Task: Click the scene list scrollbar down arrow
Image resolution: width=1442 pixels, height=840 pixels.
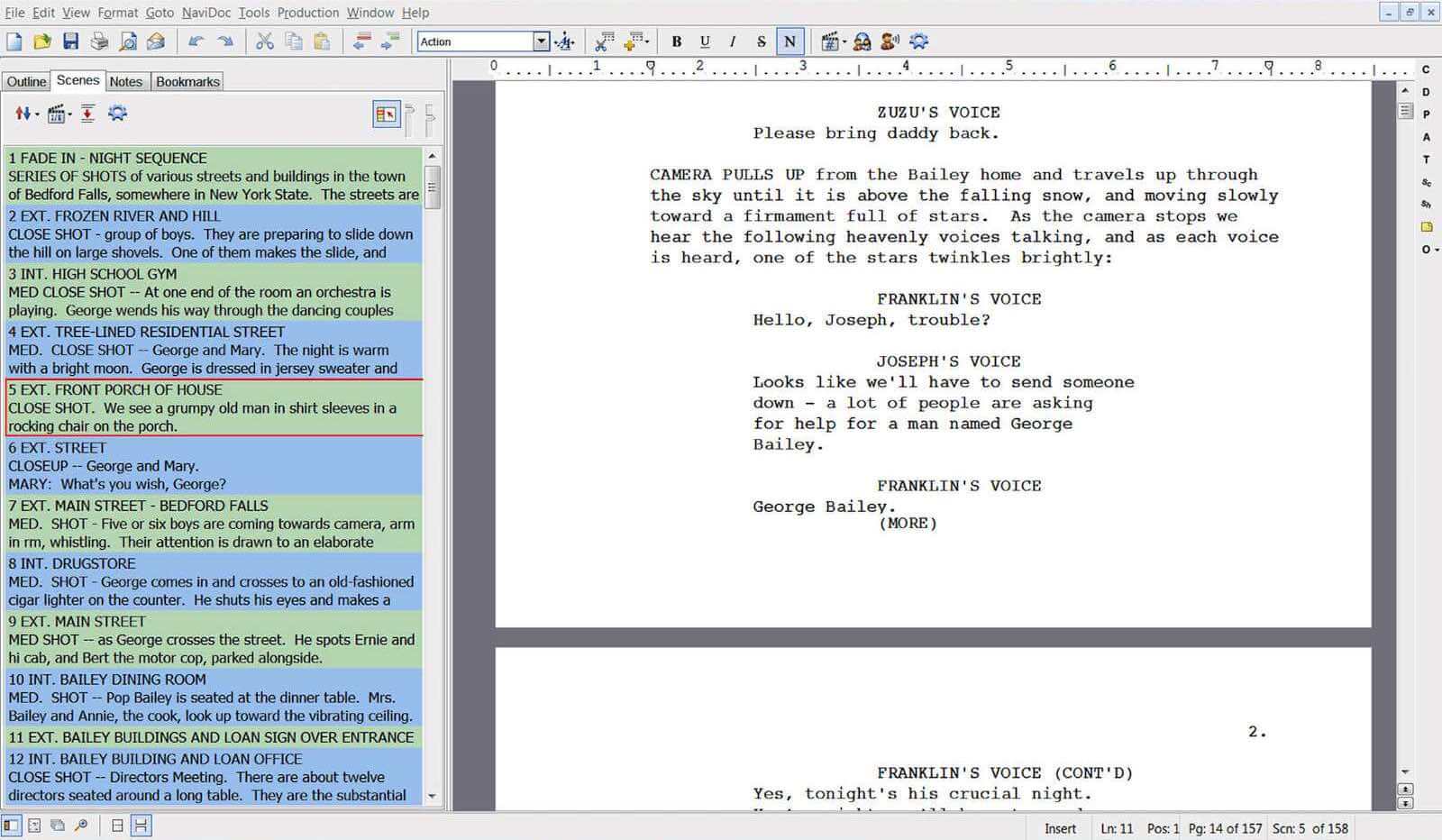Action: click(432, 796)
